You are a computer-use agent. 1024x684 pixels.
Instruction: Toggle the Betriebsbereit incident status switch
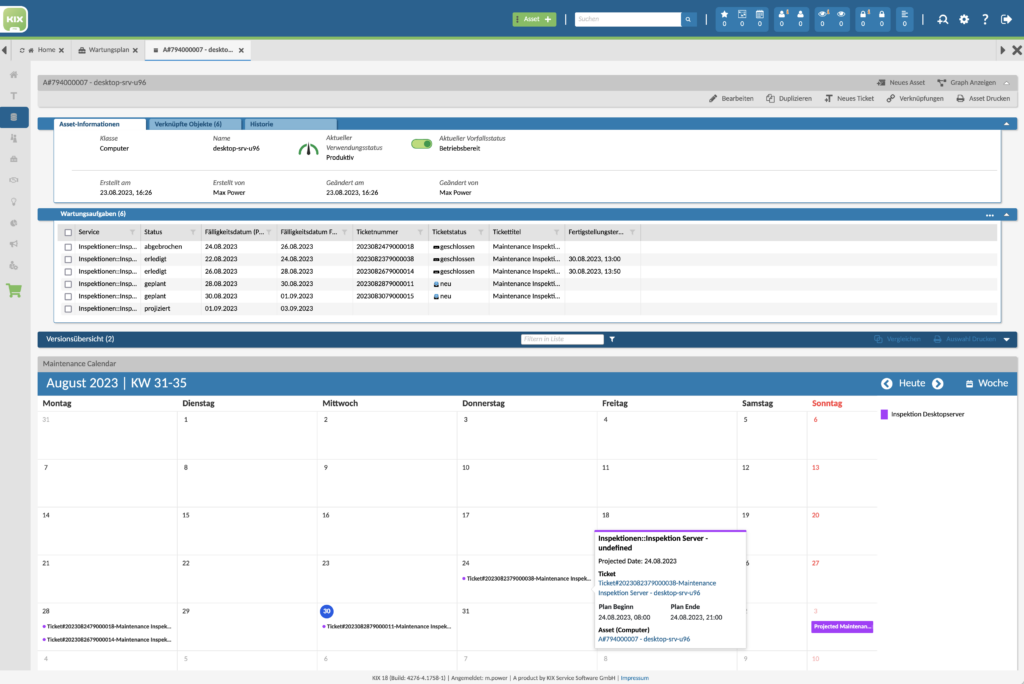pyautogui.click(x=421, y=144)
